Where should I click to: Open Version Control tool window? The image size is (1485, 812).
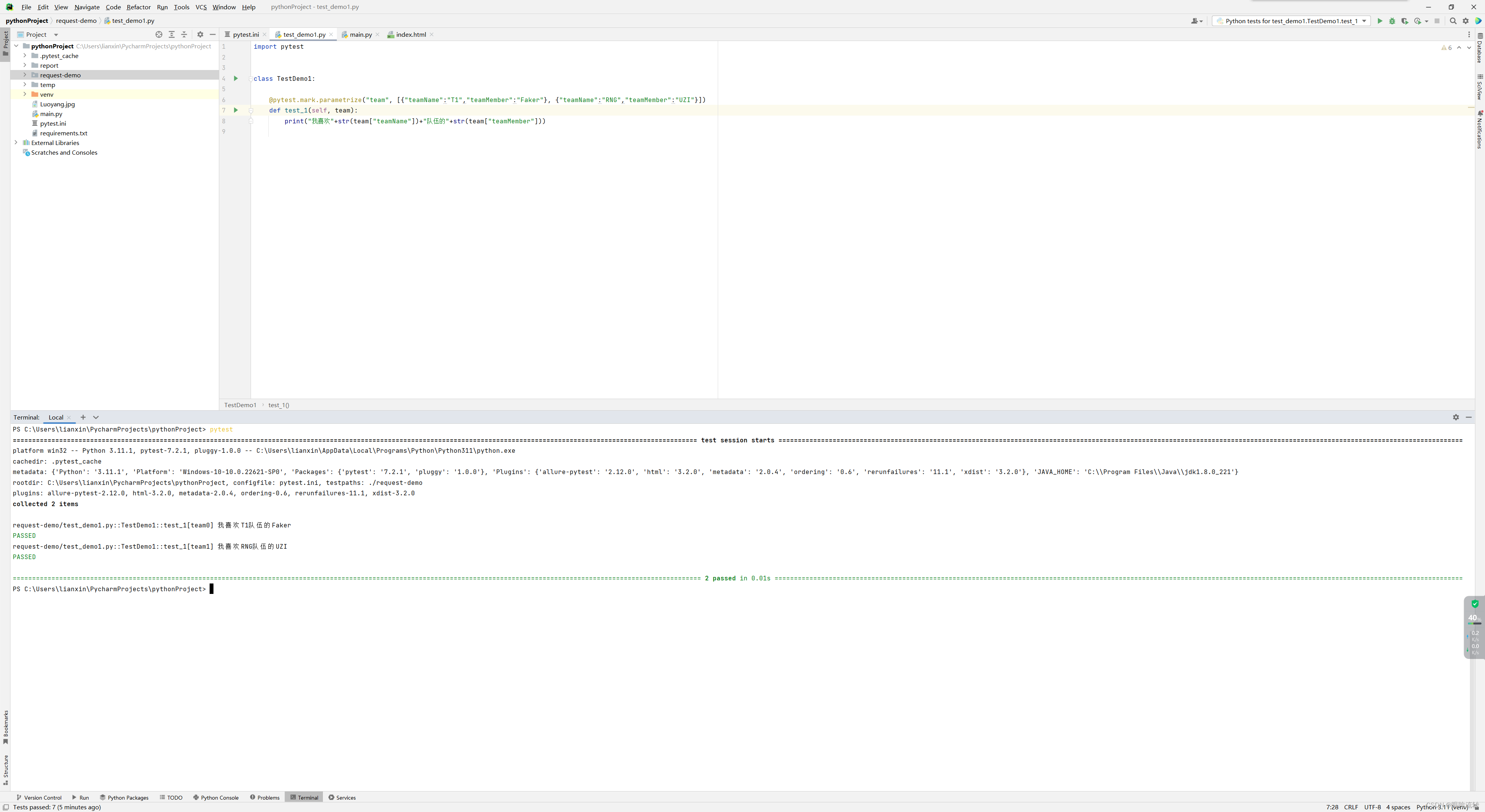pos(39,798)
